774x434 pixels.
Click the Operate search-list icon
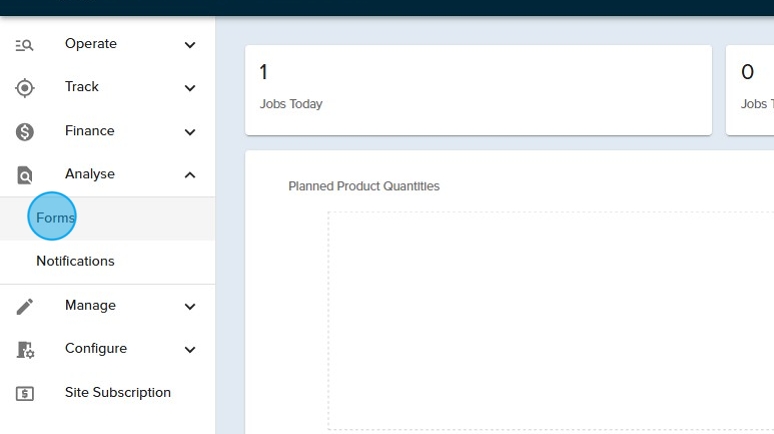pyautogui.click(x=25, y=45)
